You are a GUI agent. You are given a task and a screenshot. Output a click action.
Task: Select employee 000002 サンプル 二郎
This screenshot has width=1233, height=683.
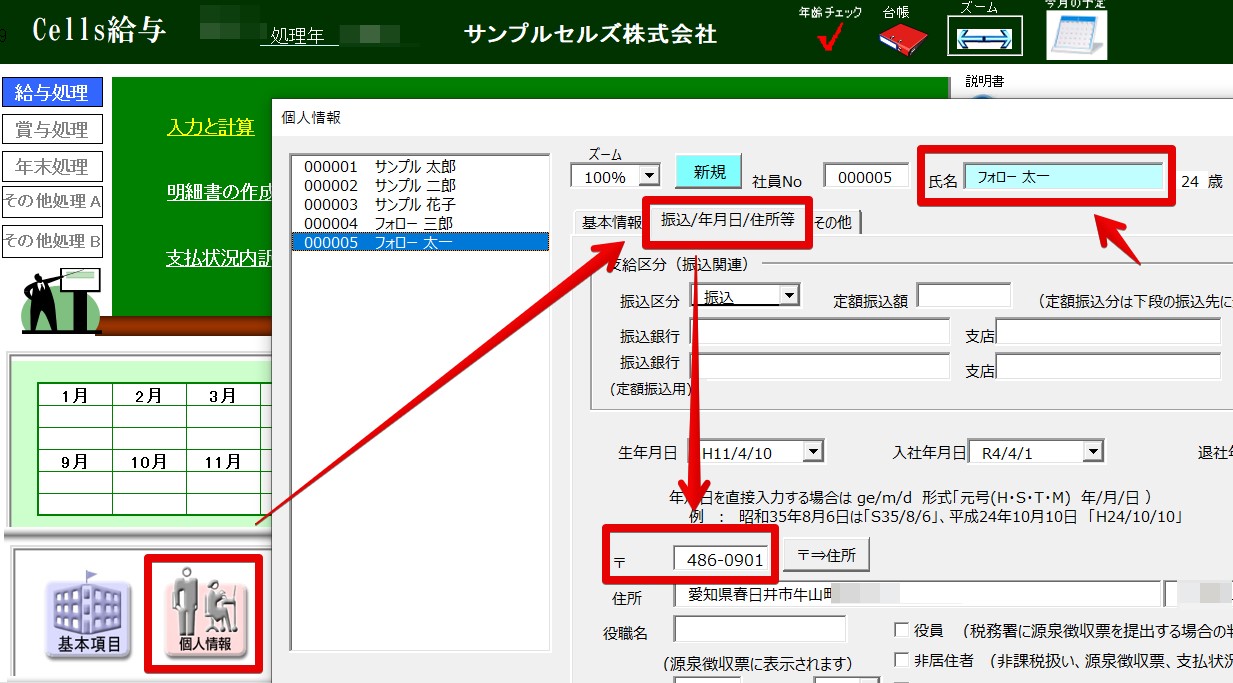point(419,185)
